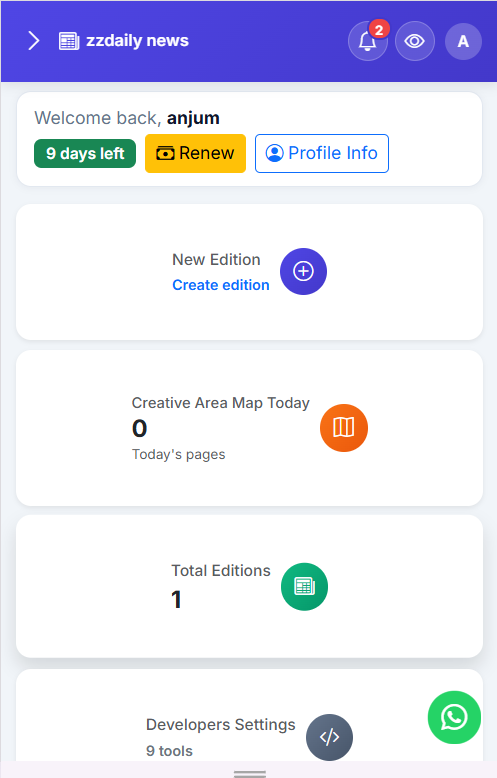Click the Total Editions count 1
The height and width of the screenshot is (778, 497).
(x=177, y=599)
